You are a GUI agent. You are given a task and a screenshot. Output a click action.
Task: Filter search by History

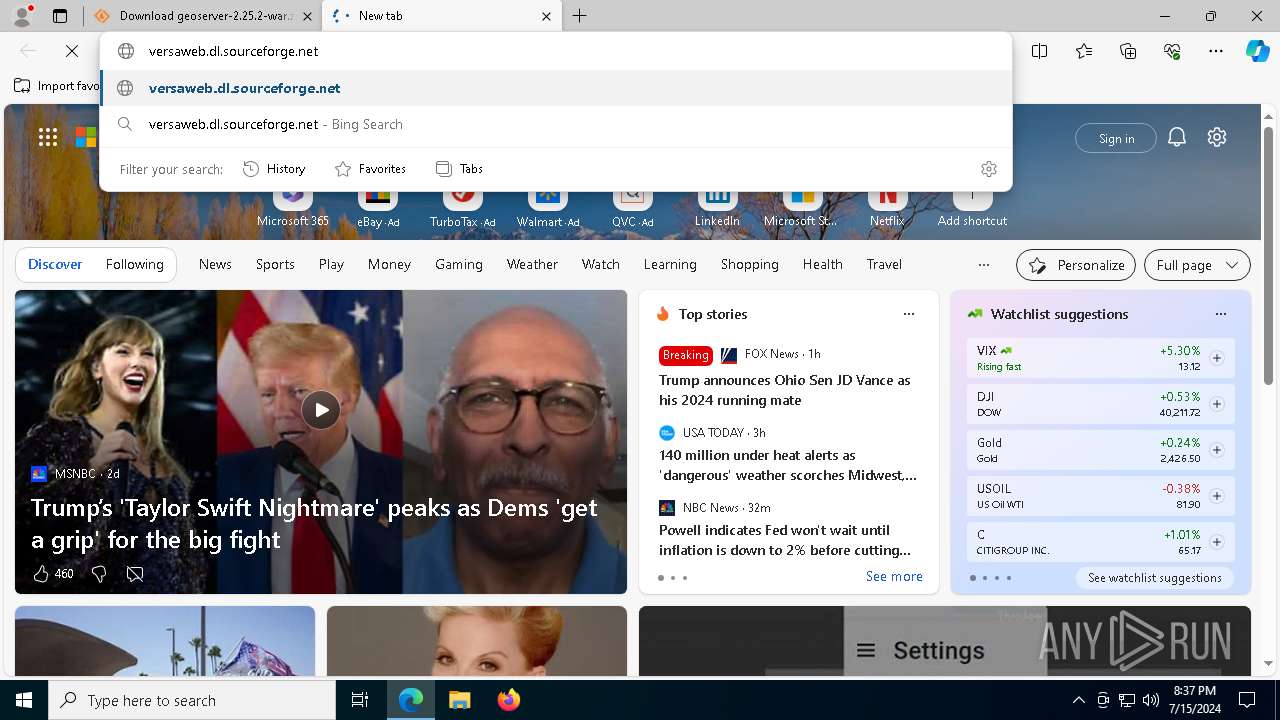pos(274,169)
